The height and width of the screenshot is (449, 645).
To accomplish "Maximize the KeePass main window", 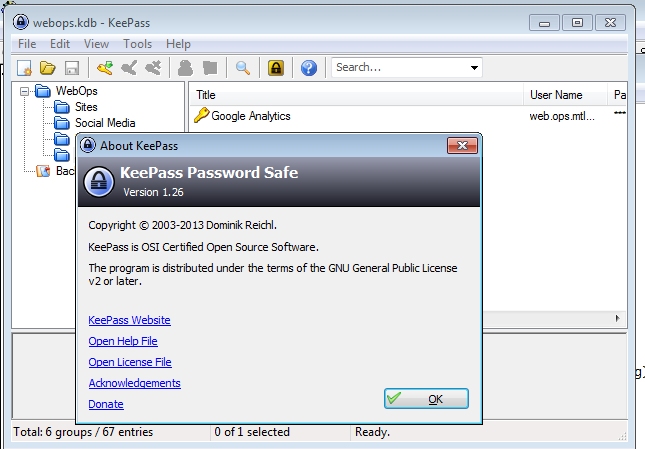I will point(577,23).
